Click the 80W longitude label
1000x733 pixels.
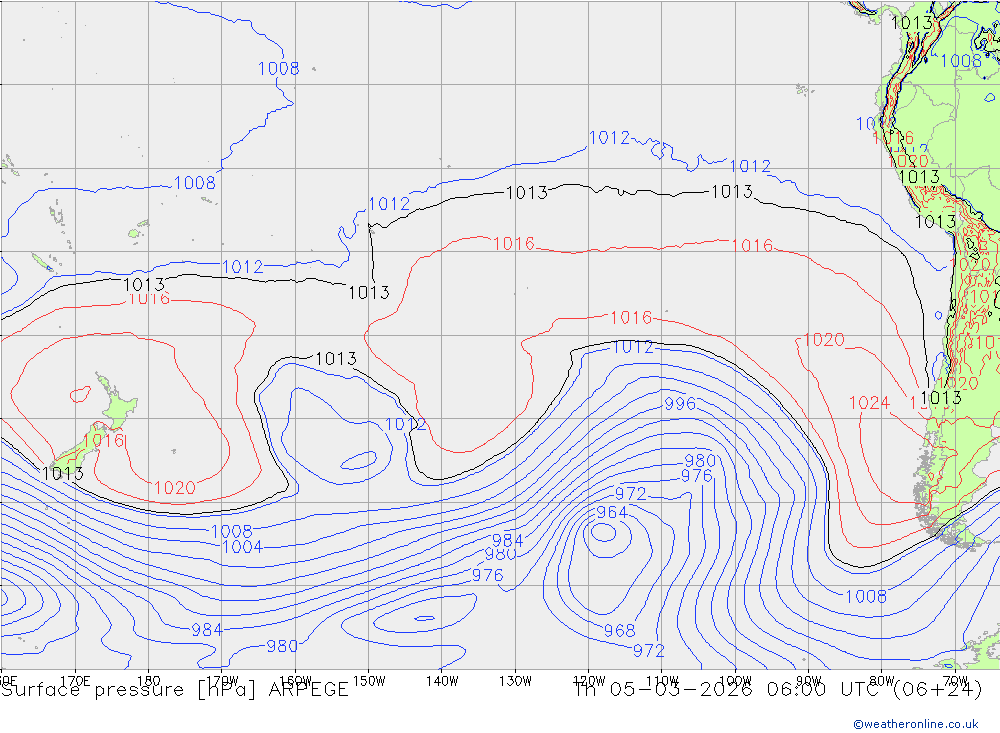click(x=882, y=681)
